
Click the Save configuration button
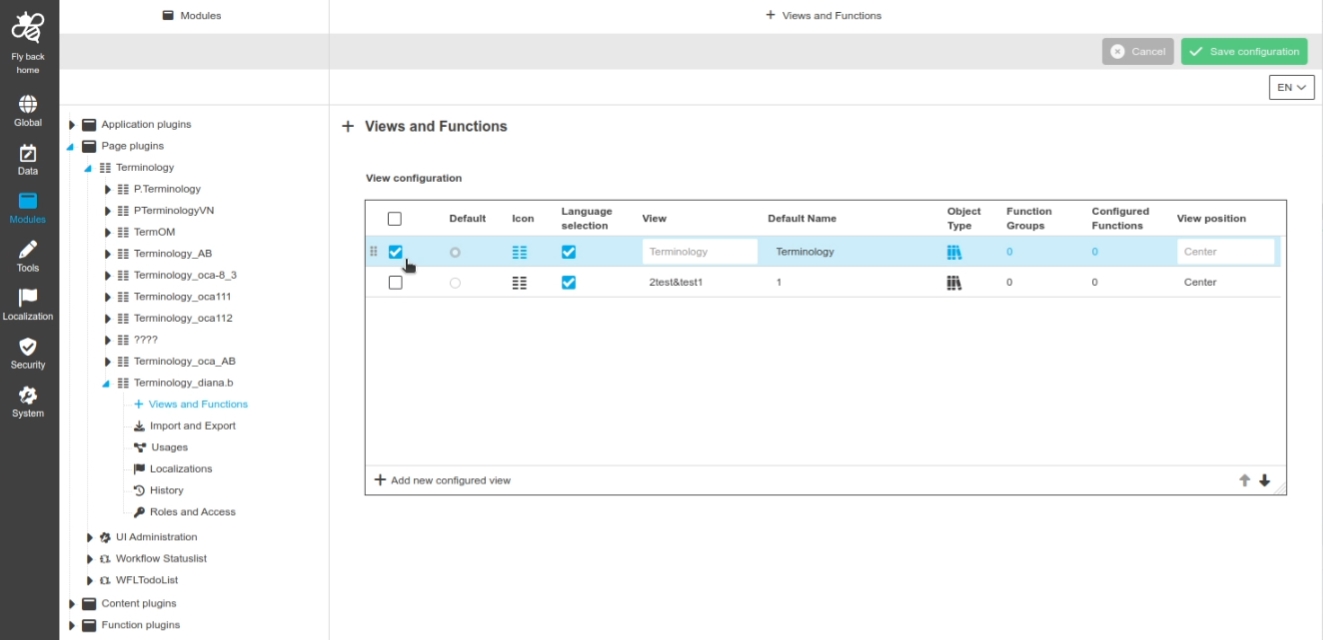click(x=1243, y=52)
